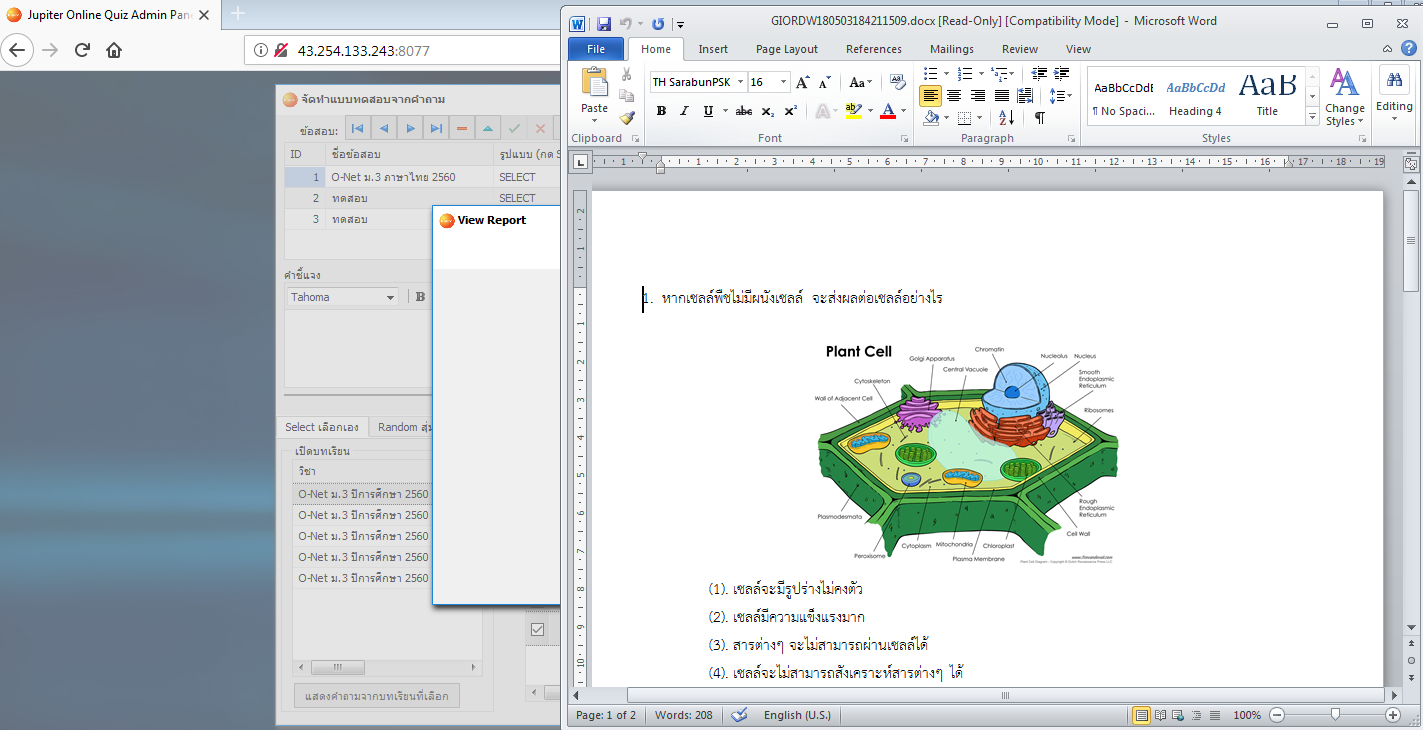Clear formatting with the eraser icon
Image resolution: width=1423 pixels, height=730 pixels.
point(897,82)
